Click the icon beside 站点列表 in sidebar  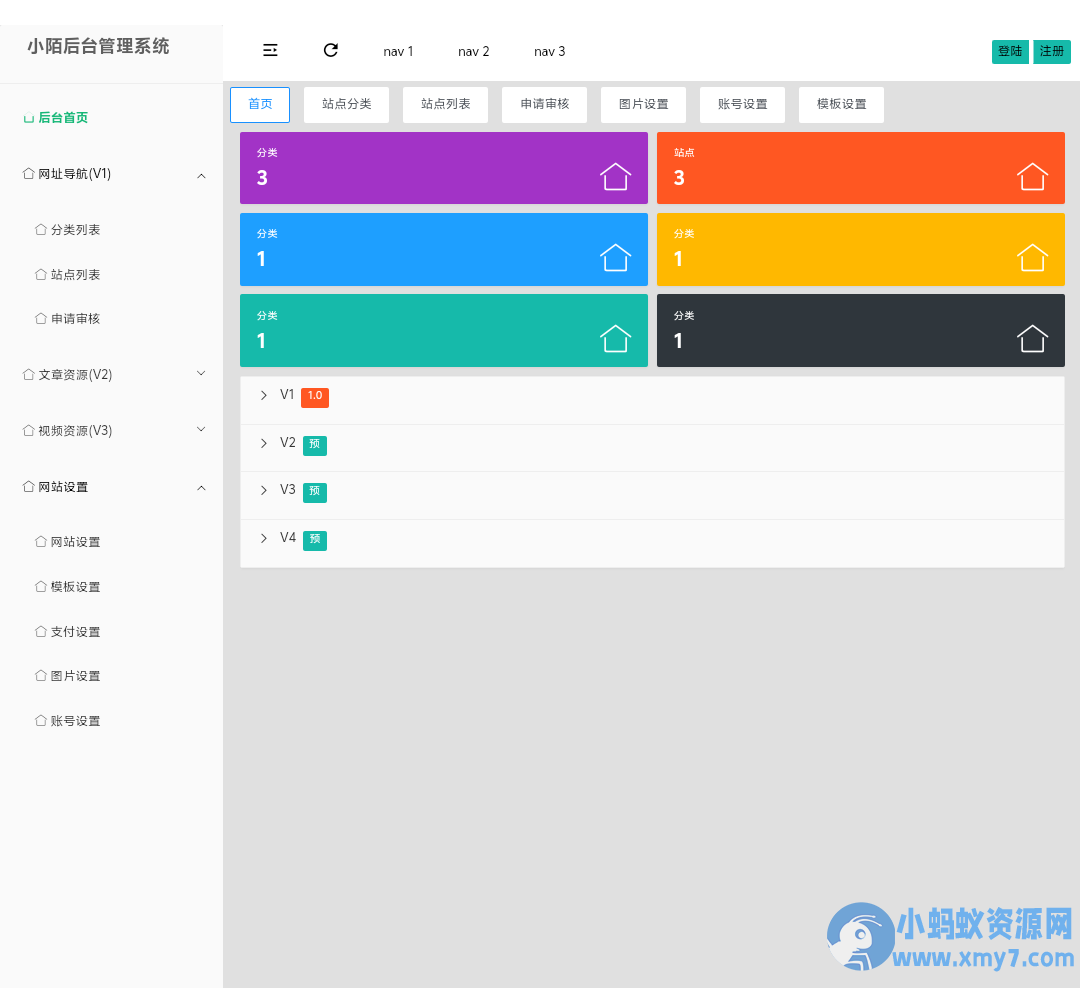pyautogui.click(x=41, y=274)
